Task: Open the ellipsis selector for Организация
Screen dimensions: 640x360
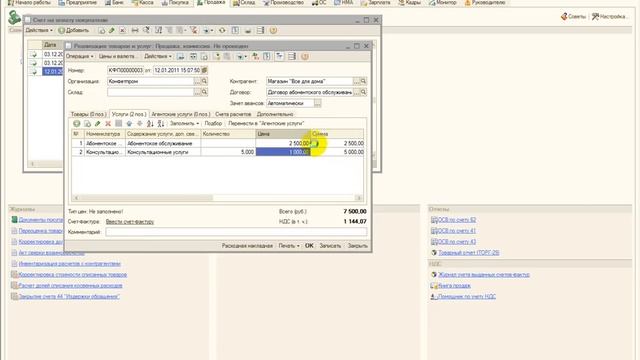Action: pos(198,81)
